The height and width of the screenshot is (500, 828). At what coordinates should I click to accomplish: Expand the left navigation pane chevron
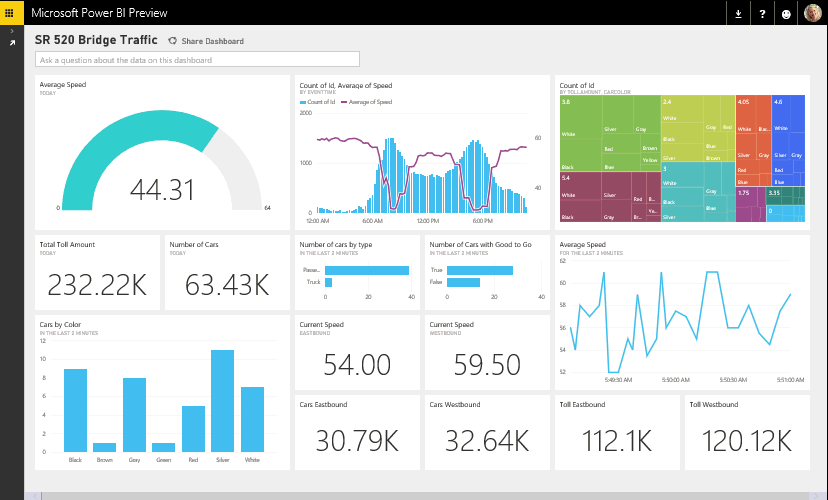[12, 32]
